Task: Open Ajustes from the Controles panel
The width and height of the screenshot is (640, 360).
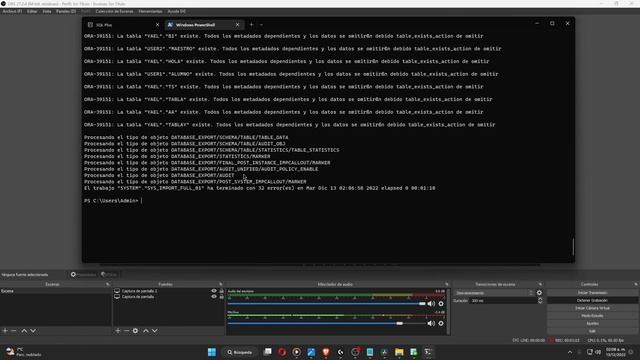Action: (592, 324)
